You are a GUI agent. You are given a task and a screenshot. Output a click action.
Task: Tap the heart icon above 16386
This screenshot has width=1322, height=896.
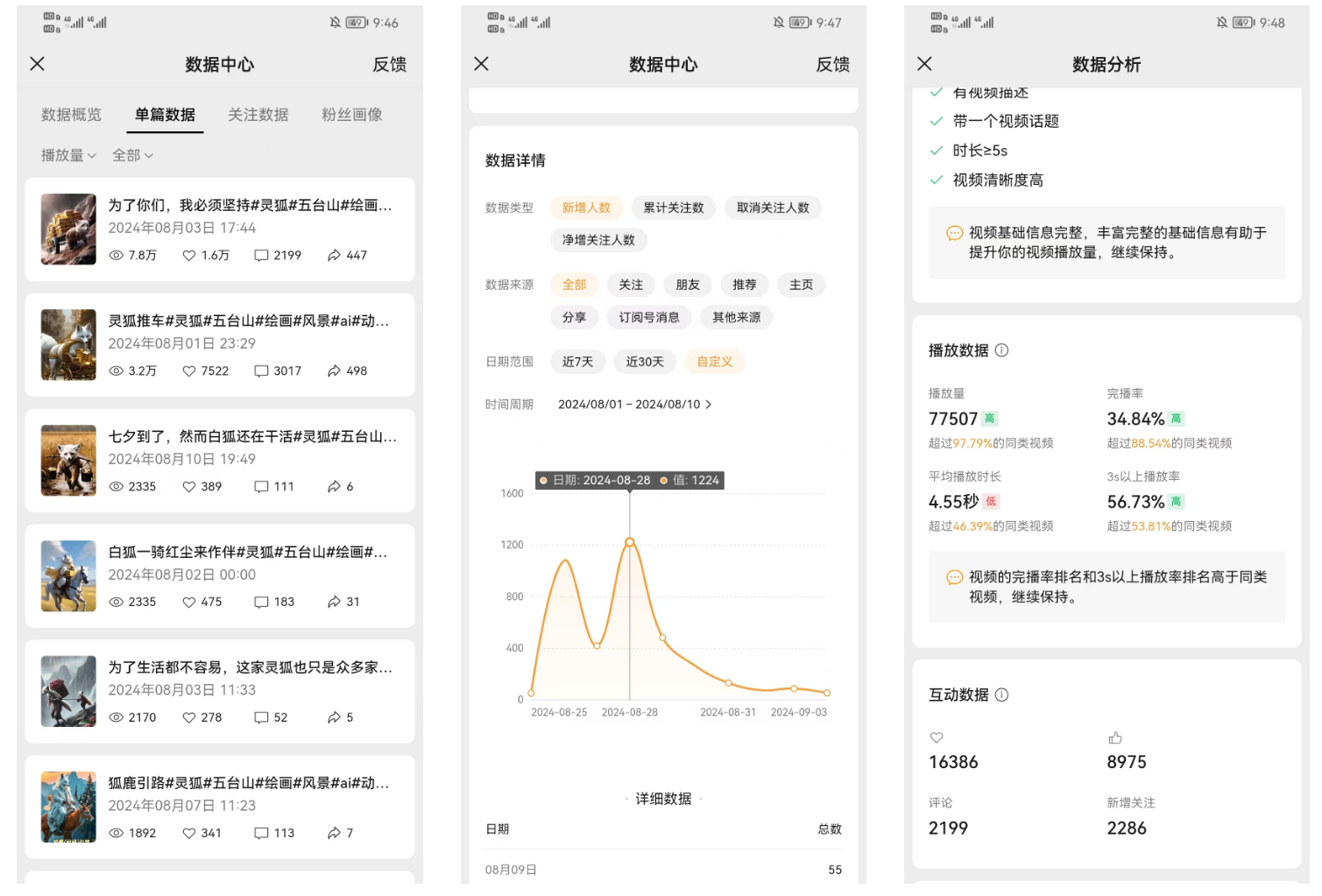(x=937, y=737)
